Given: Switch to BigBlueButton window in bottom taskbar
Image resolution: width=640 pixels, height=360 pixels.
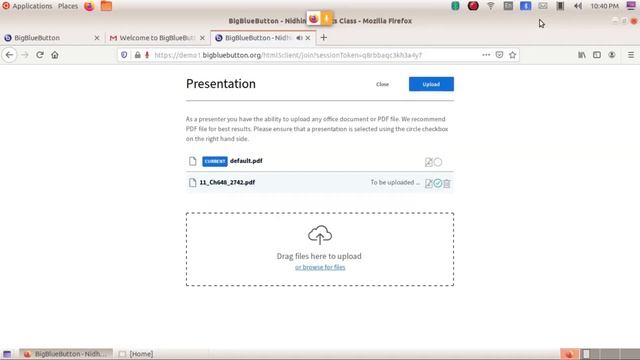Looking at the screenshot, I should [x=66, y=354].
